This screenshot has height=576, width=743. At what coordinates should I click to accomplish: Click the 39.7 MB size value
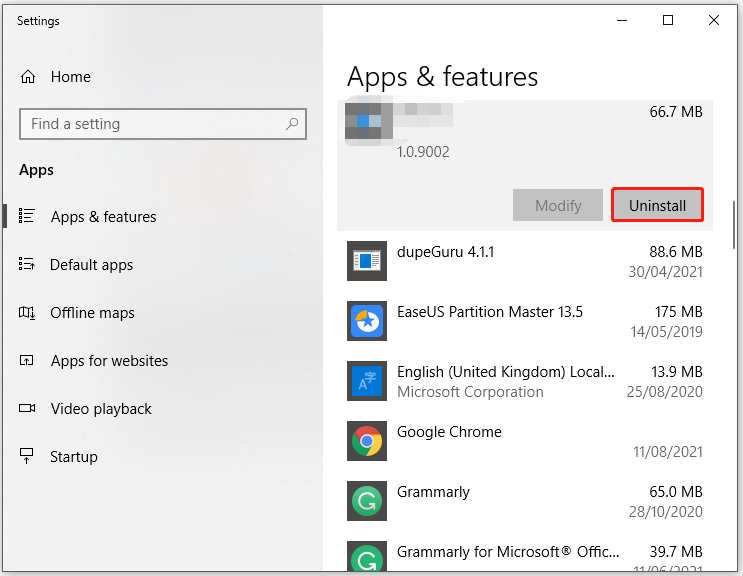(x=676, y=551)
